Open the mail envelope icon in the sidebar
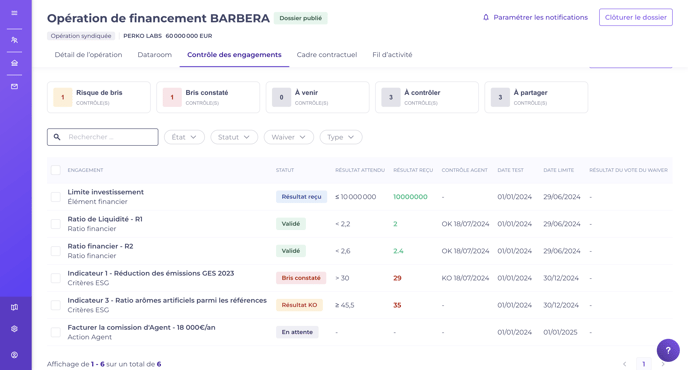The image size is (688, 370). click(x=14, y=86)
